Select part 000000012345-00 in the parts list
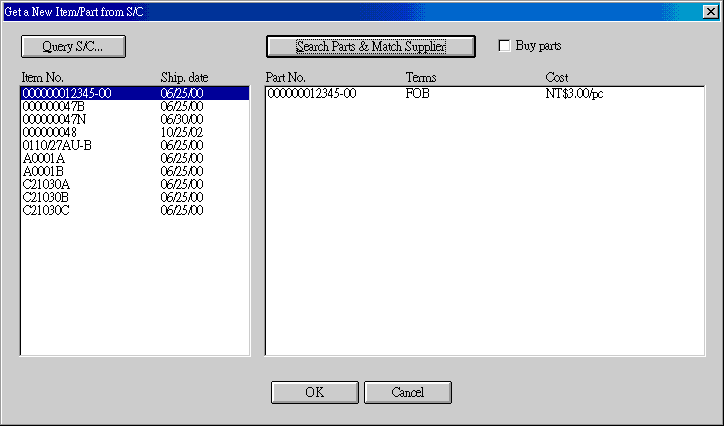The width and height of the screenshot is (724, 426). 311,94
